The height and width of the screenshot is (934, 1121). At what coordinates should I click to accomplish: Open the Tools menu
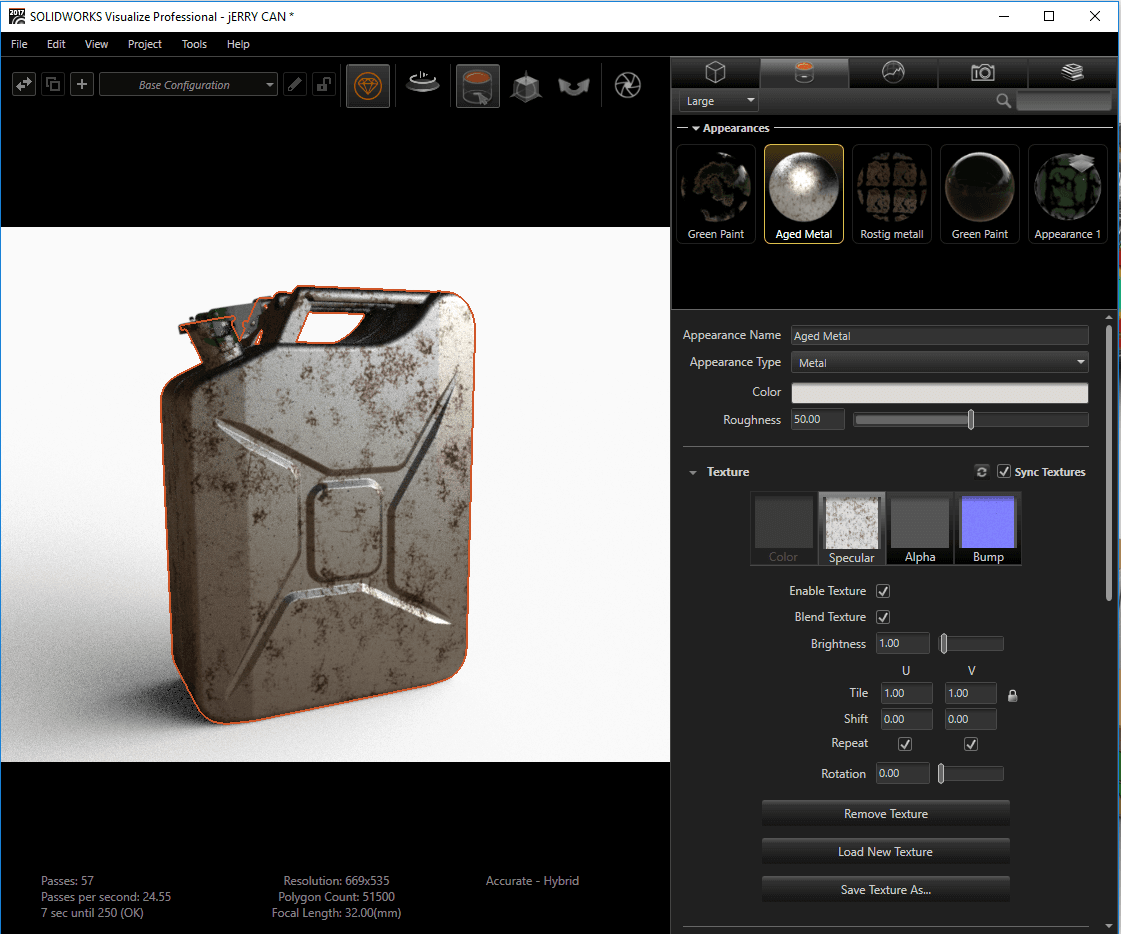[194, 44]
